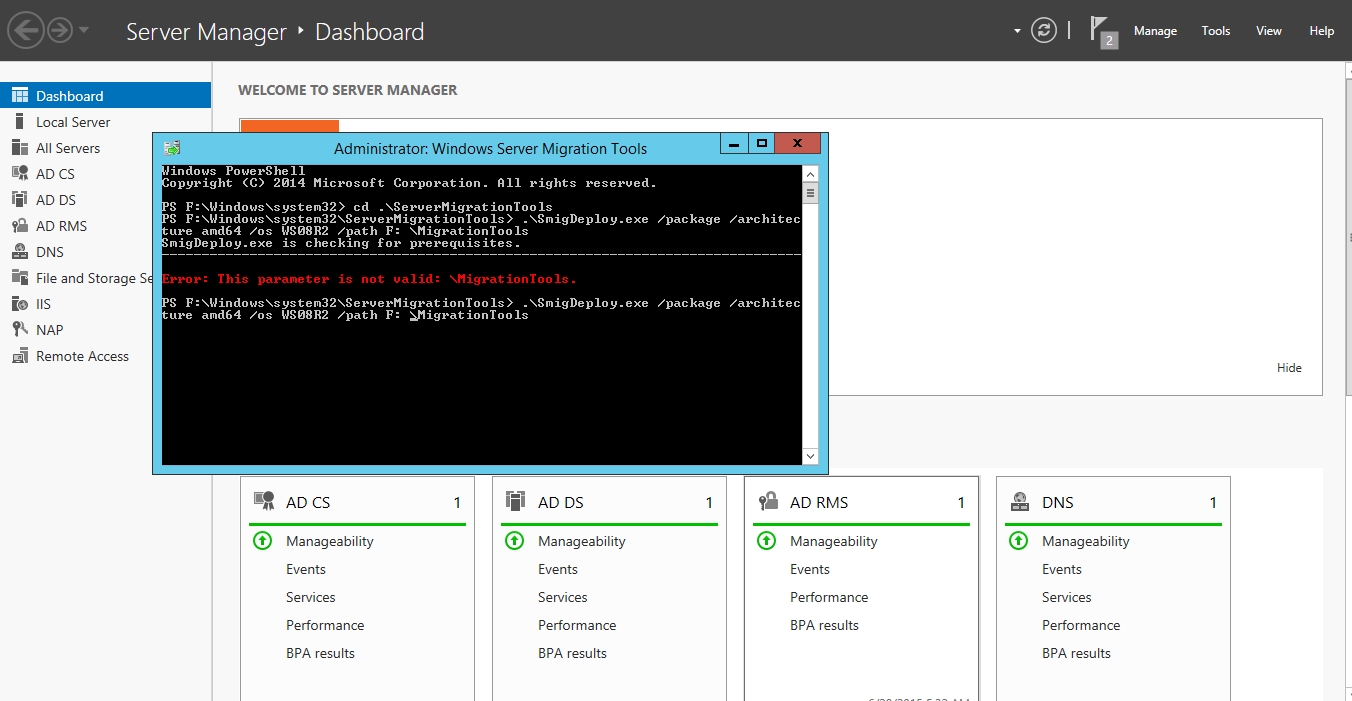Expand the dropdown arrow beside refresh
The width and height of the screenshot is (1352, 701).
(x=1017, y=31)
